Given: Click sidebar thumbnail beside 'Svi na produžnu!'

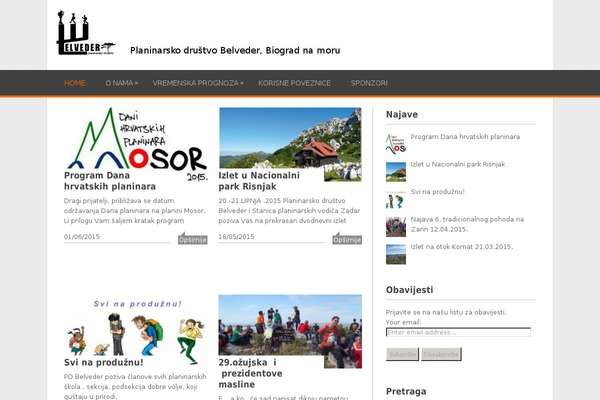Looking at the screenshot, I should 396,199.
